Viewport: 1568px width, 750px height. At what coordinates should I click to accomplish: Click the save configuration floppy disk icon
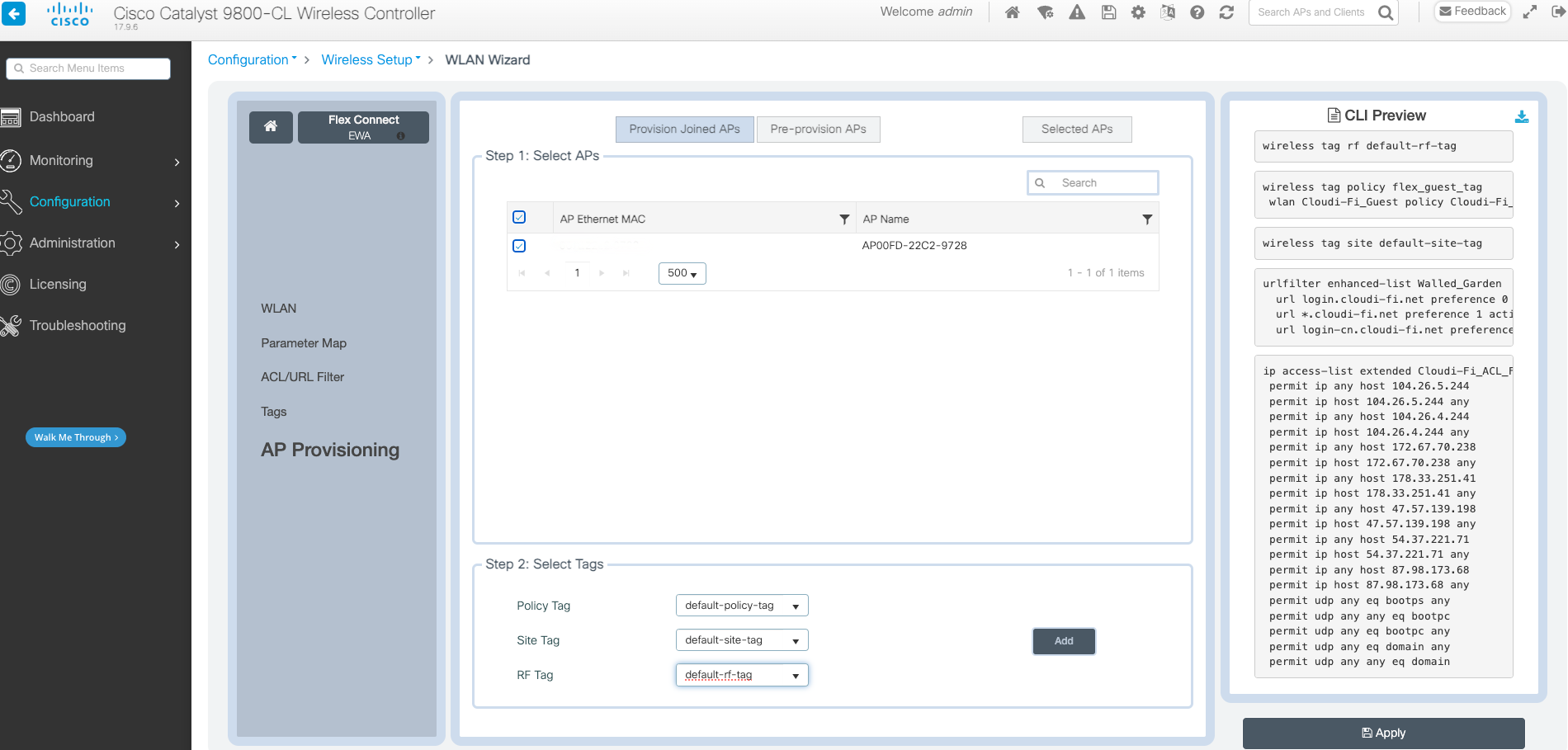coord(1108,12)
